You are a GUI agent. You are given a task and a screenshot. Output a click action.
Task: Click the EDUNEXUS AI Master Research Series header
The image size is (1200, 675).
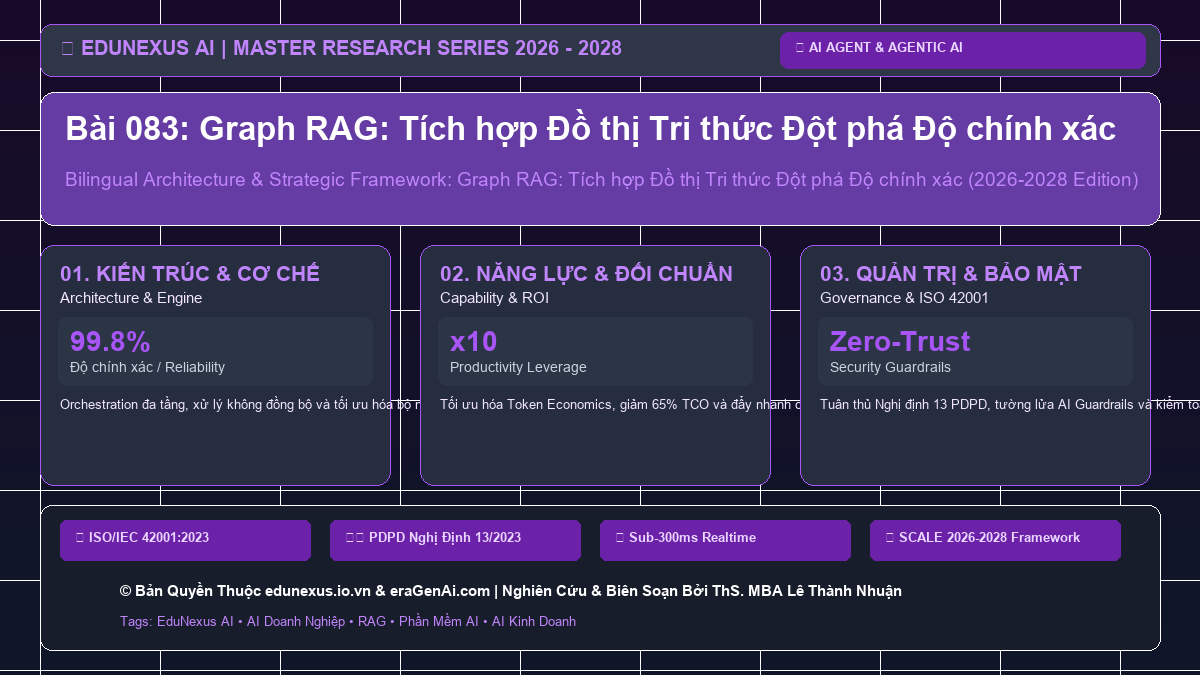[341, 48]
